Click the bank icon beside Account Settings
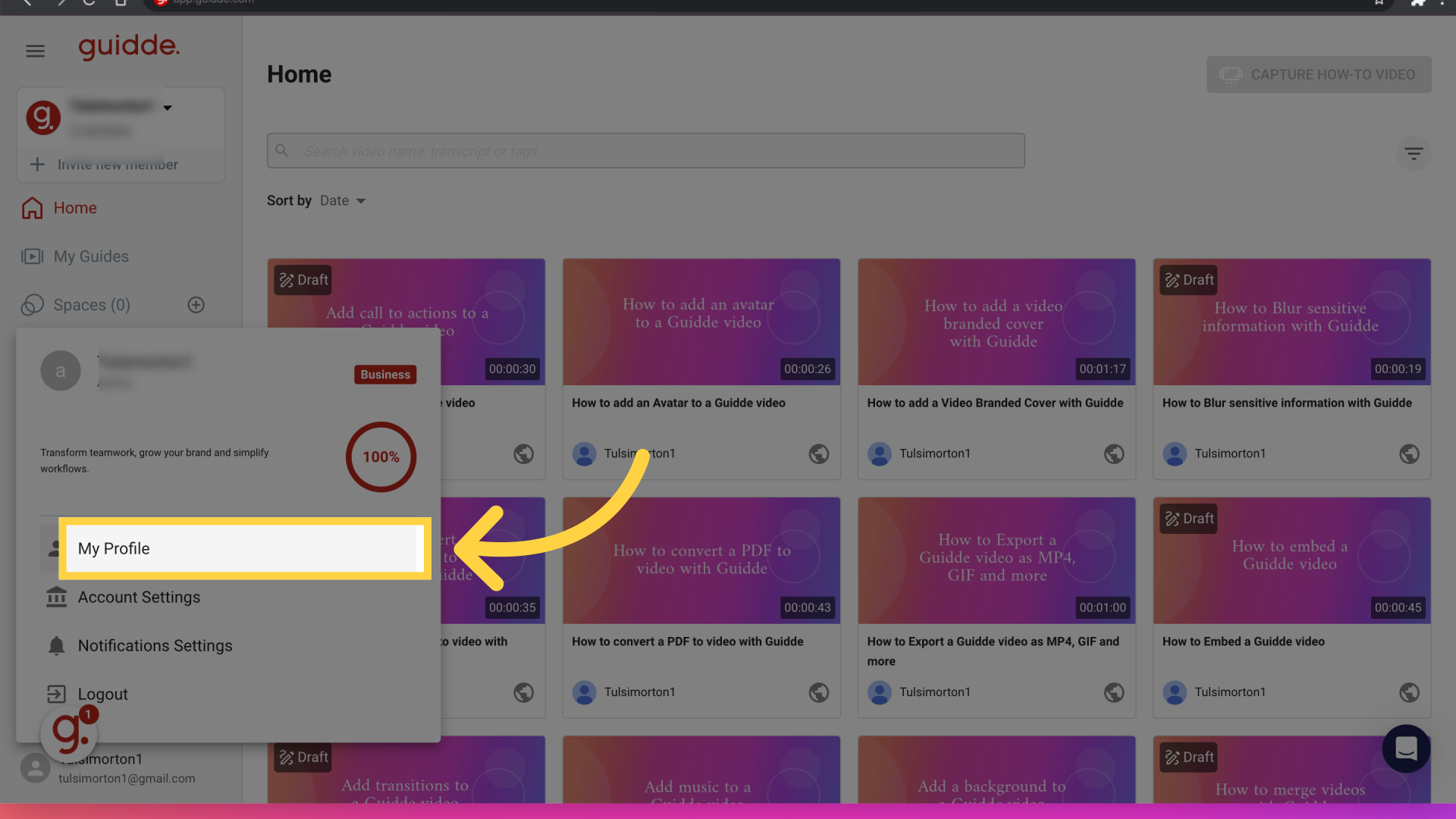Screen dimensions: 1456x819 [56, 598]
